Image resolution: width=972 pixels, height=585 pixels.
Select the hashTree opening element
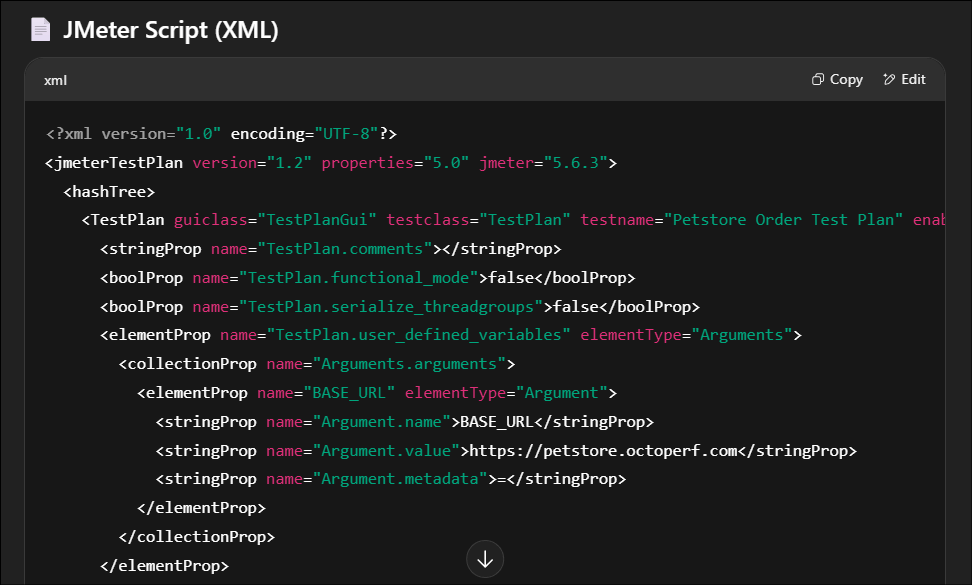[108, 190]
